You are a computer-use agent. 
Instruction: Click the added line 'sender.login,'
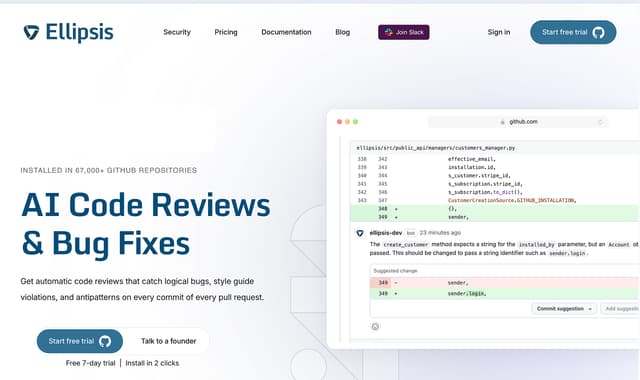[x=504, y=293]
